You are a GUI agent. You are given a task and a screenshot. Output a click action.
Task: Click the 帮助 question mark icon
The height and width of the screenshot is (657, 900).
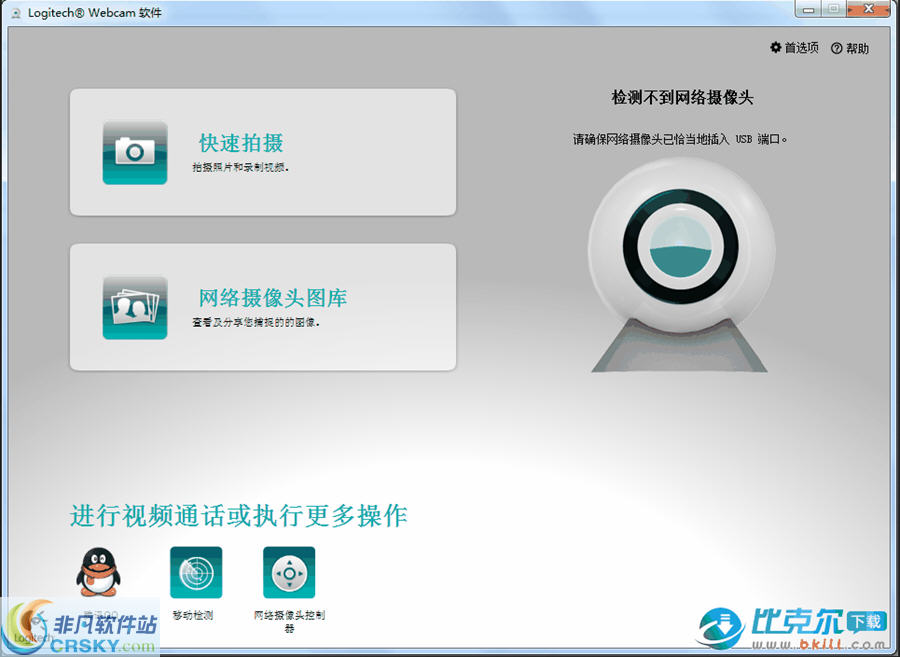click(837, 47)
